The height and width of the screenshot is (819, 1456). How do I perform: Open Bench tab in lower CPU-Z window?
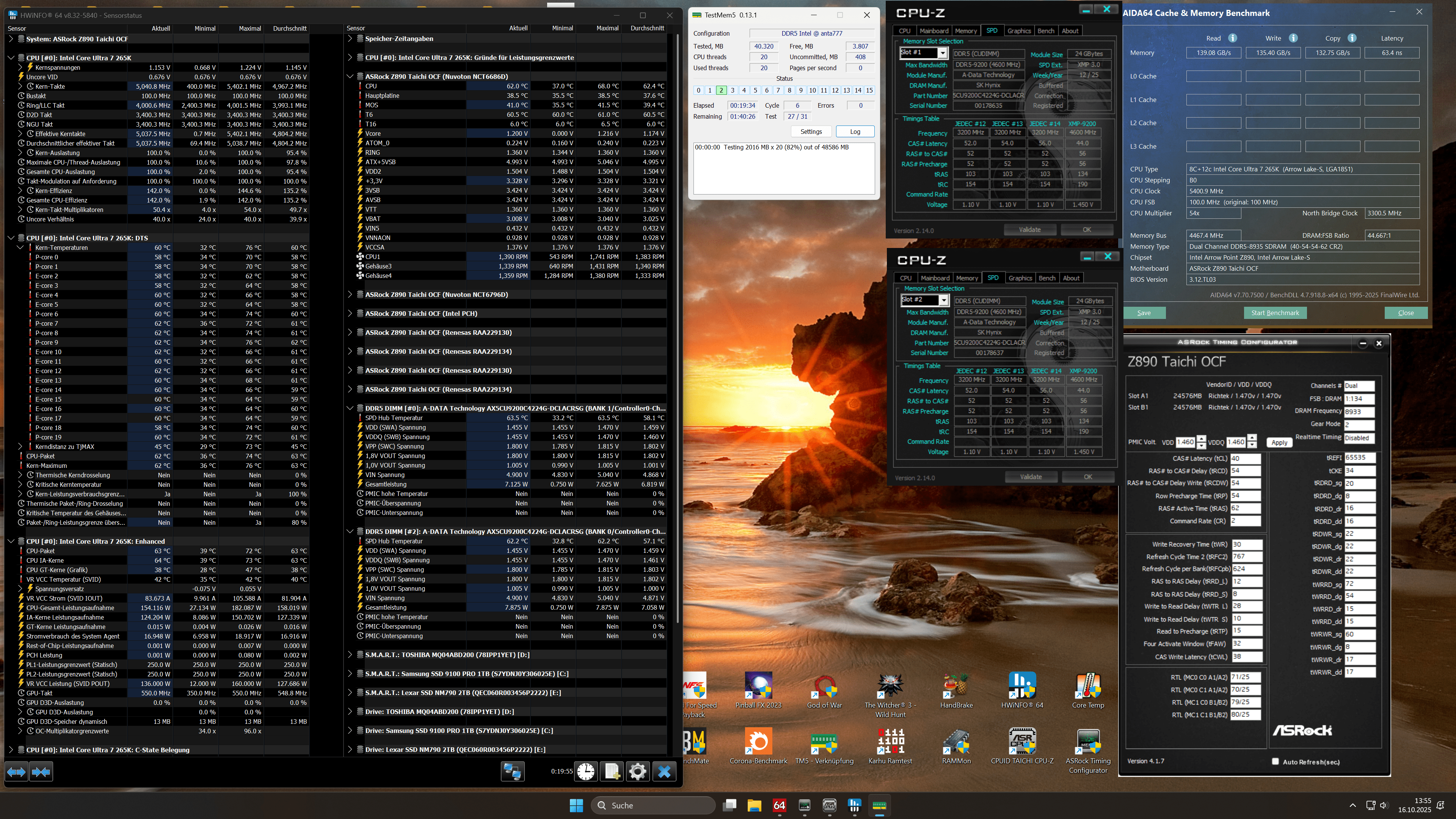pos(1047,278)
